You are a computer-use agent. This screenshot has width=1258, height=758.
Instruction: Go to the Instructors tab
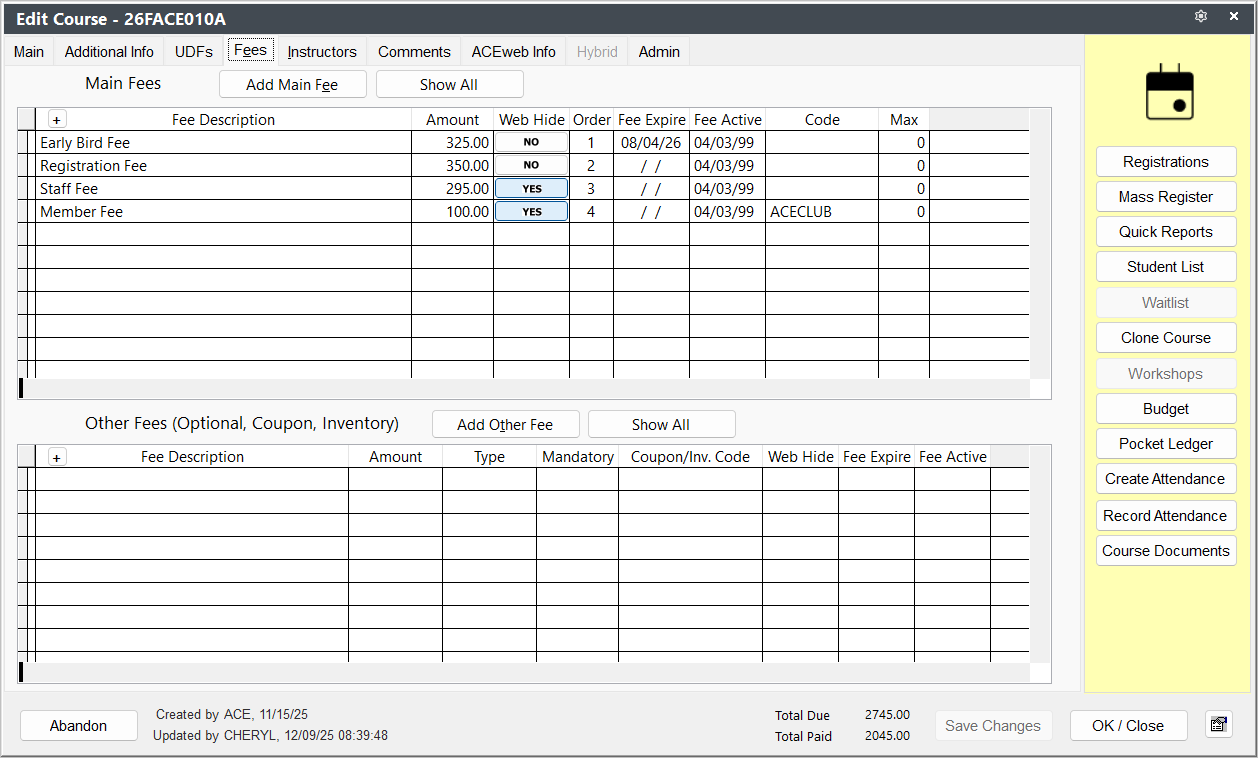tap(322, 52)
